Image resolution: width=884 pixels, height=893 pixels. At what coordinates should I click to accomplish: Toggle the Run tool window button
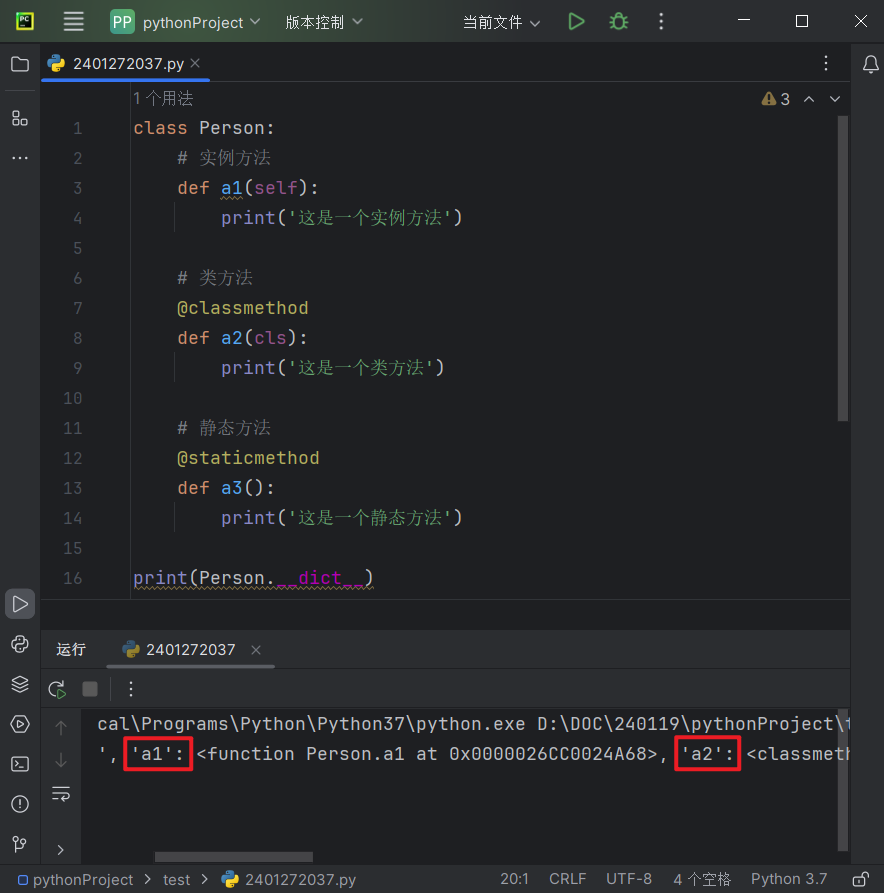click(20, 604)
